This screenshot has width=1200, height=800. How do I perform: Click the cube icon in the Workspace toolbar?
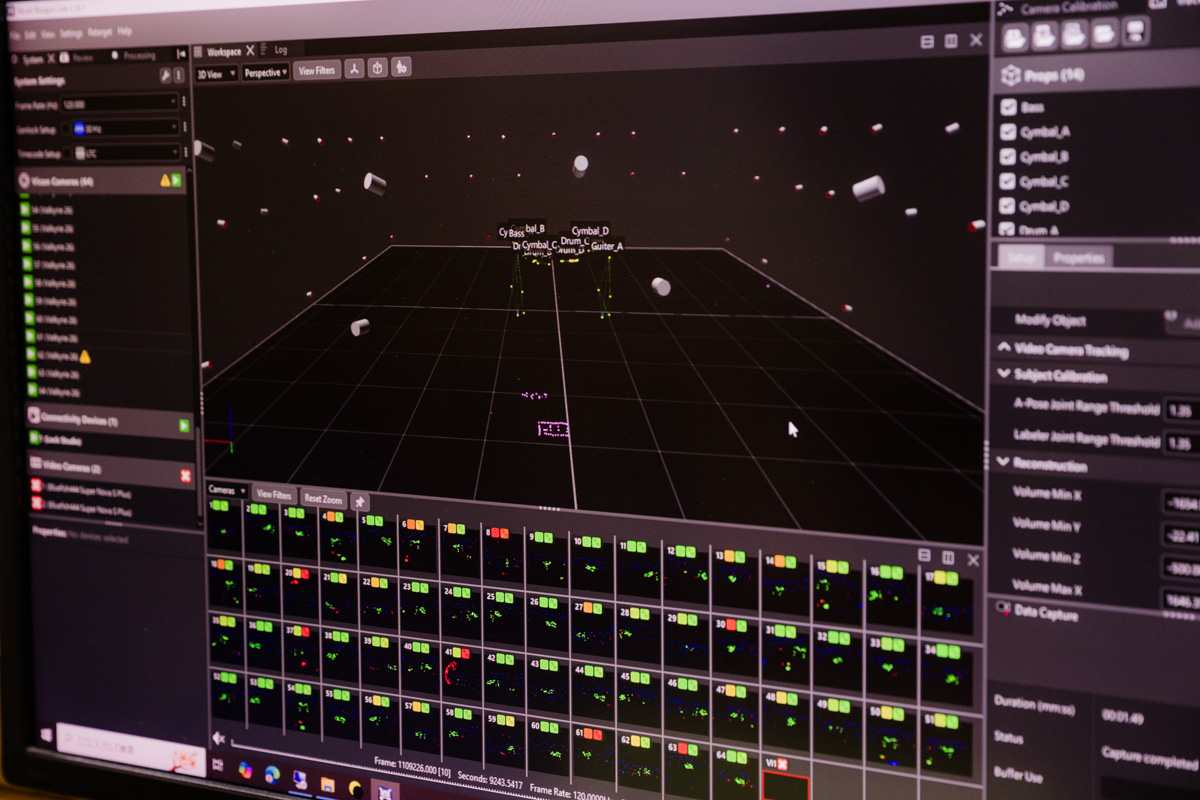click(377, 68)
